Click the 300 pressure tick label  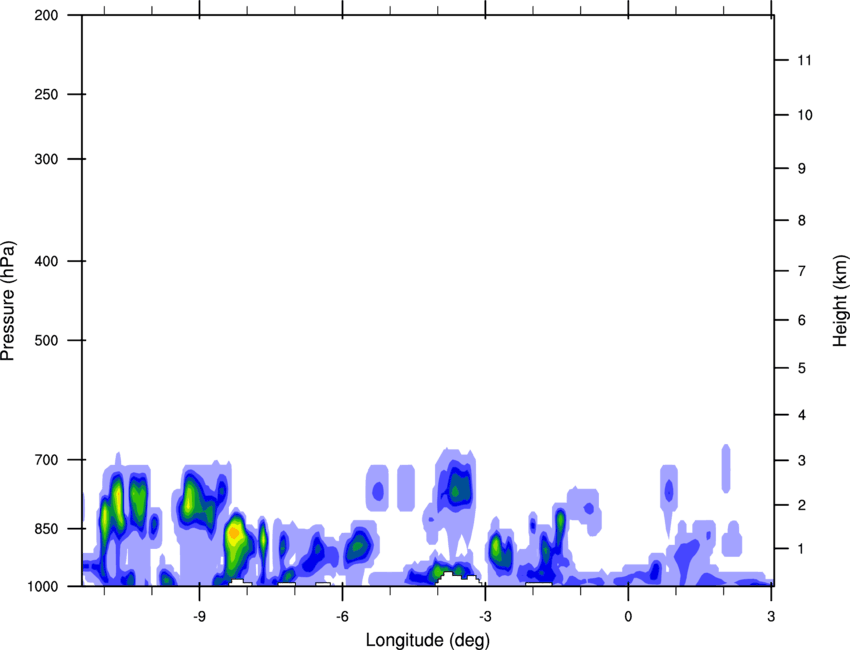tap(46, 159)
